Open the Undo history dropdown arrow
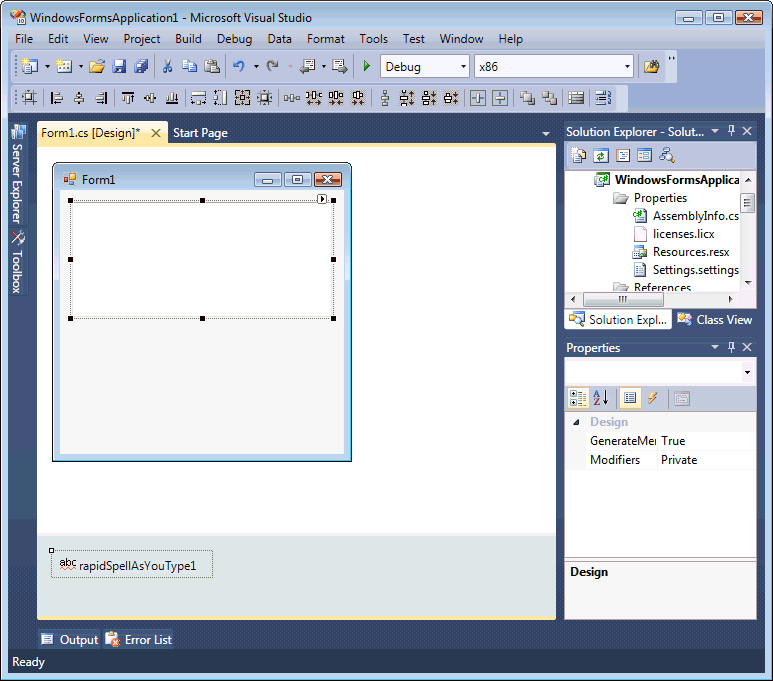The height and width of the screenshot is (681, 773). (256, 66)
